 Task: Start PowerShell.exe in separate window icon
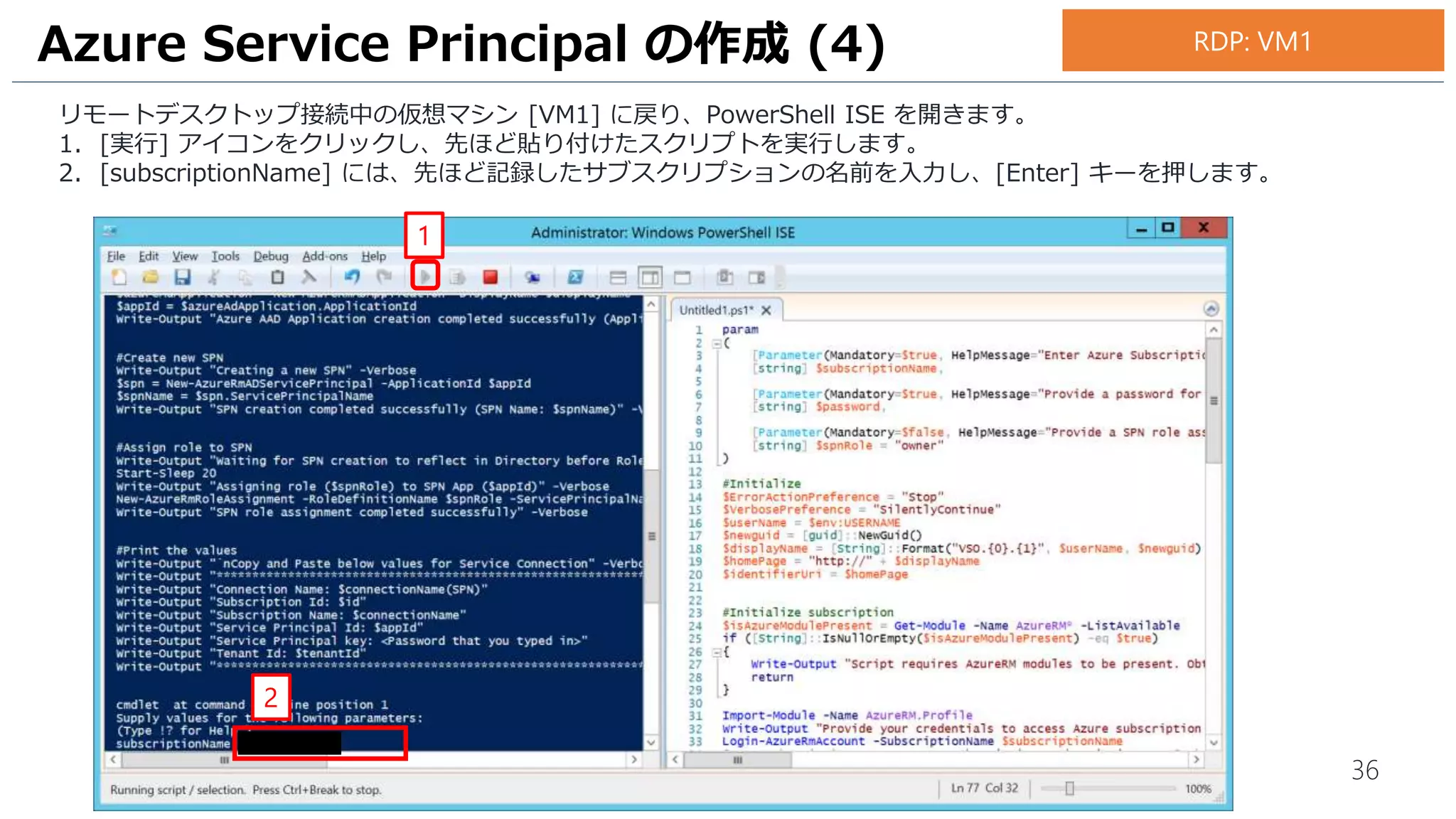pyautogui.click(x=575, y=277)
